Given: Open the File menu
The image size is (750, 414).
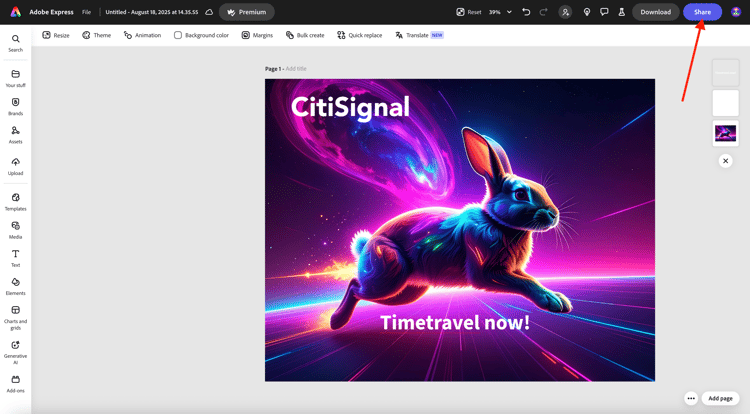Looking at the screenshot, I should 86,12.
